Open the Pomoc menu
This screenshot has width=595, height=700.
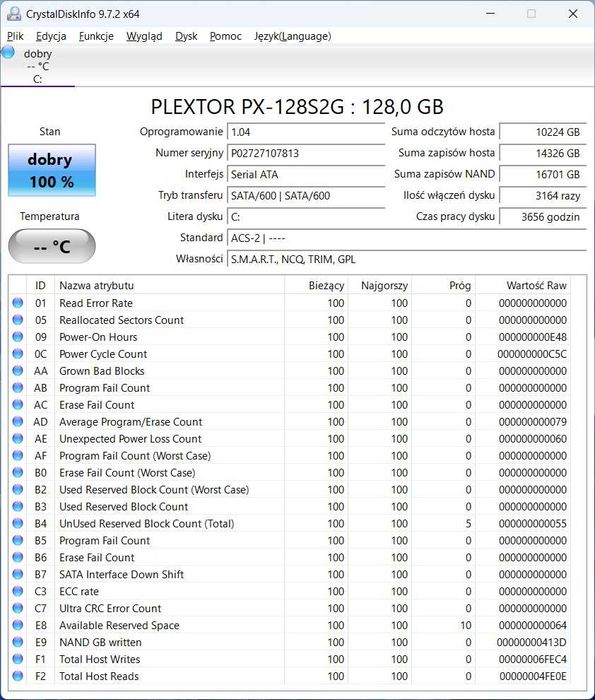coord(225,36)
